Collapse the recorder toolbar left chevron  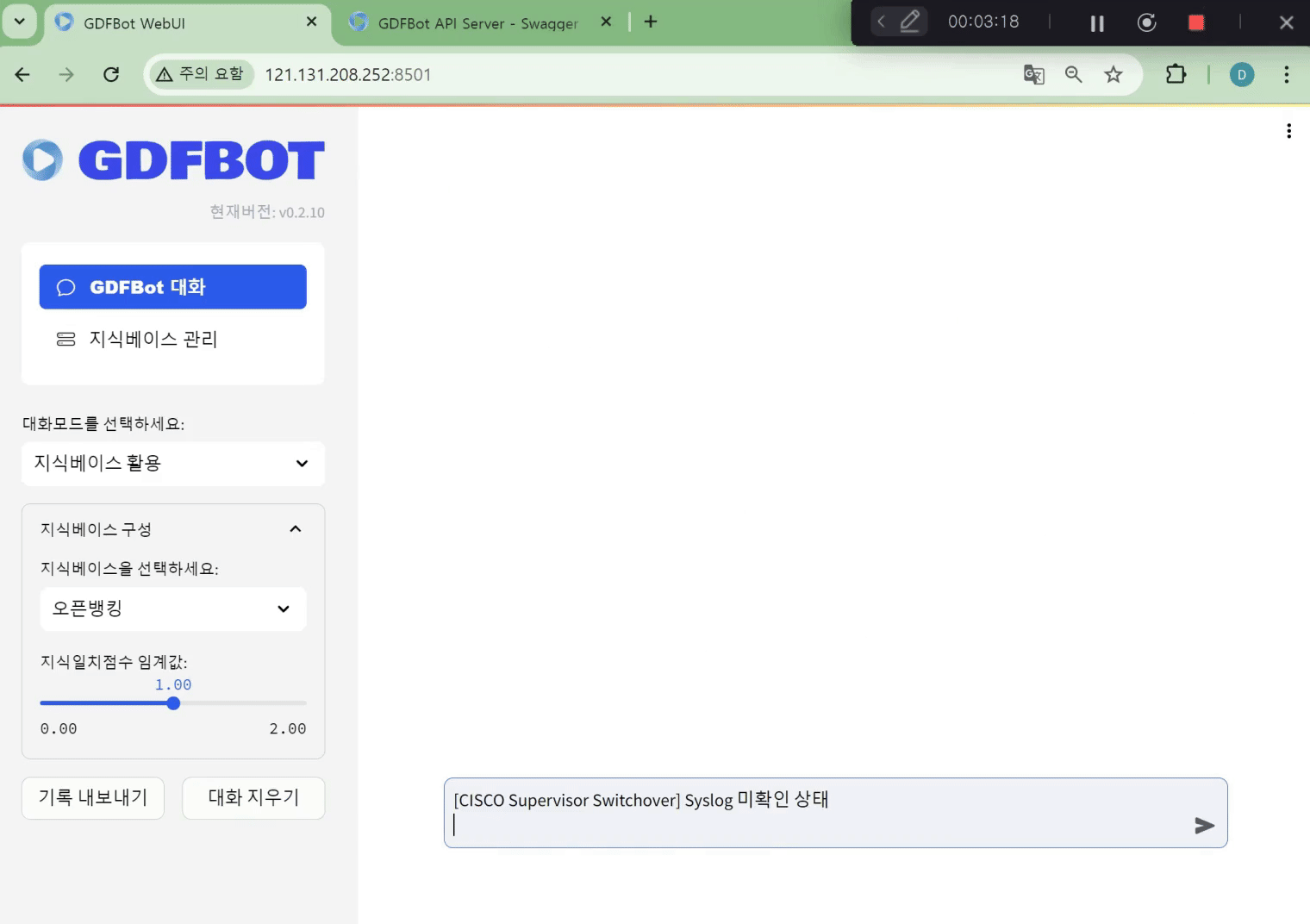pyautogui.click(x=881, y=22)
